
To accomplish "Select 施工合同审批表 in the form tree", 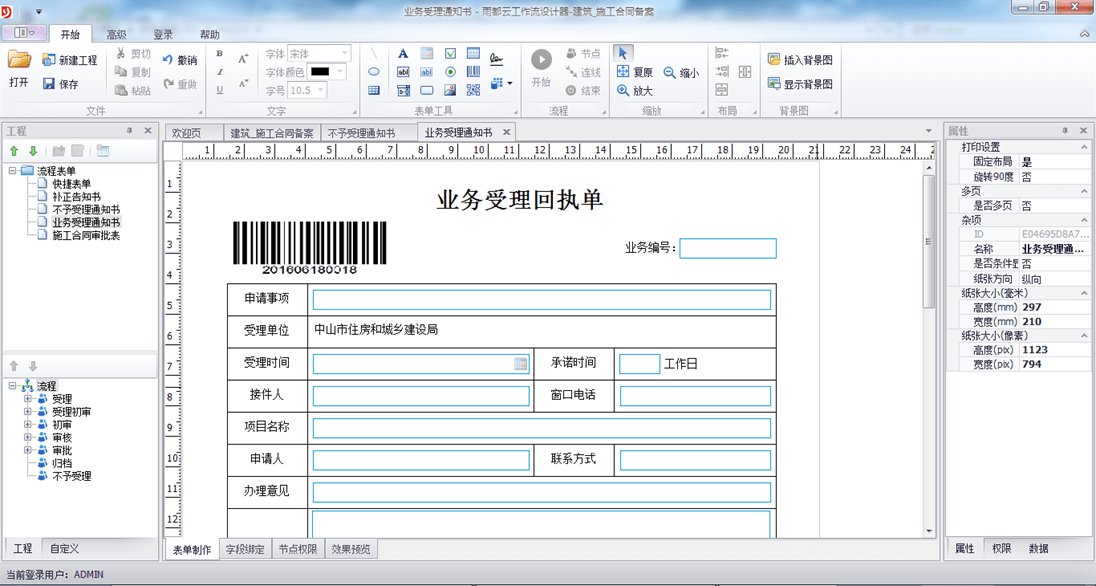I will tap(86, 236).
